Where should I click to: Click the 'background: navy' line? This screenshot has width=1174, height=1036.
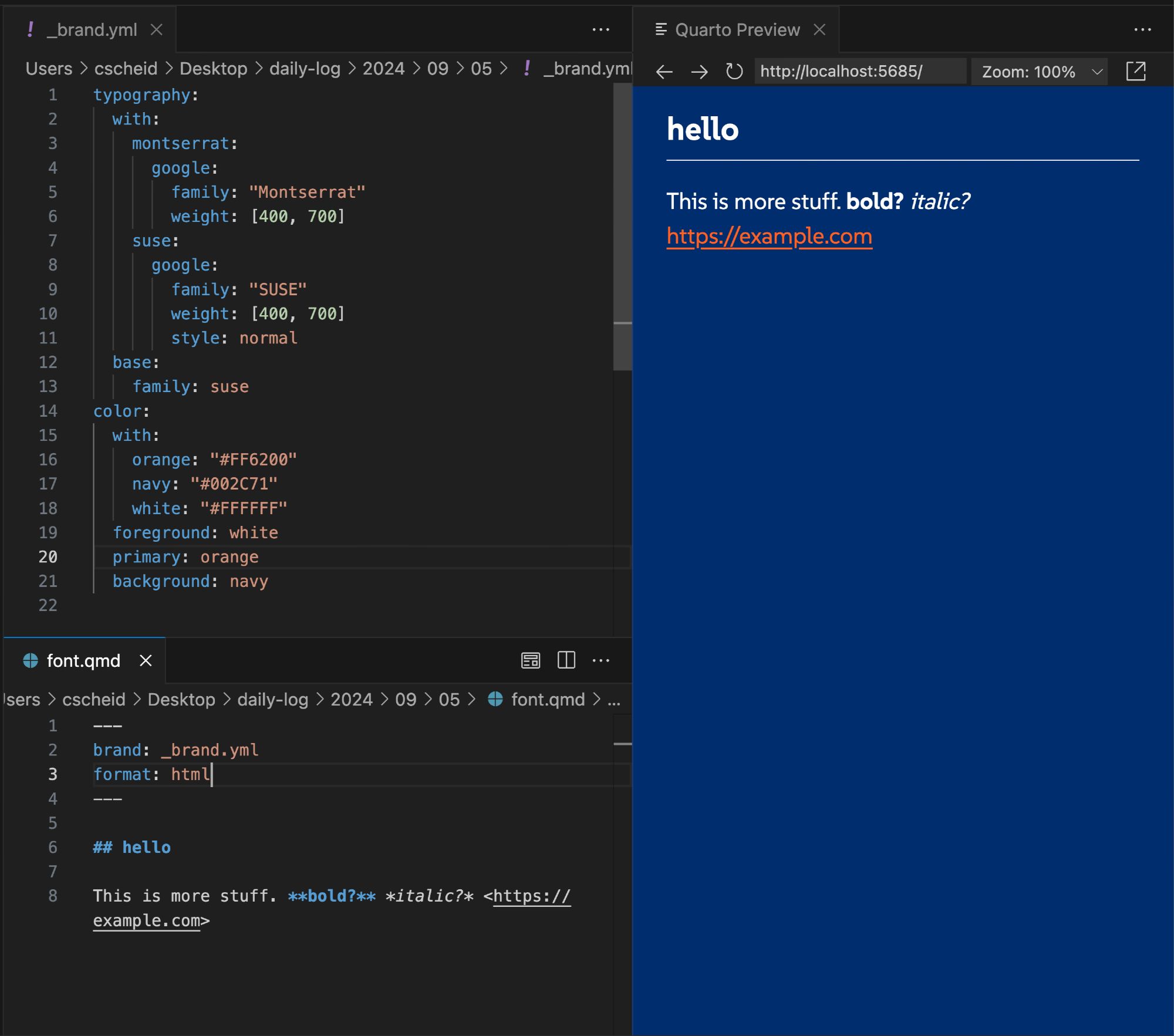click(x=190, y=581)
